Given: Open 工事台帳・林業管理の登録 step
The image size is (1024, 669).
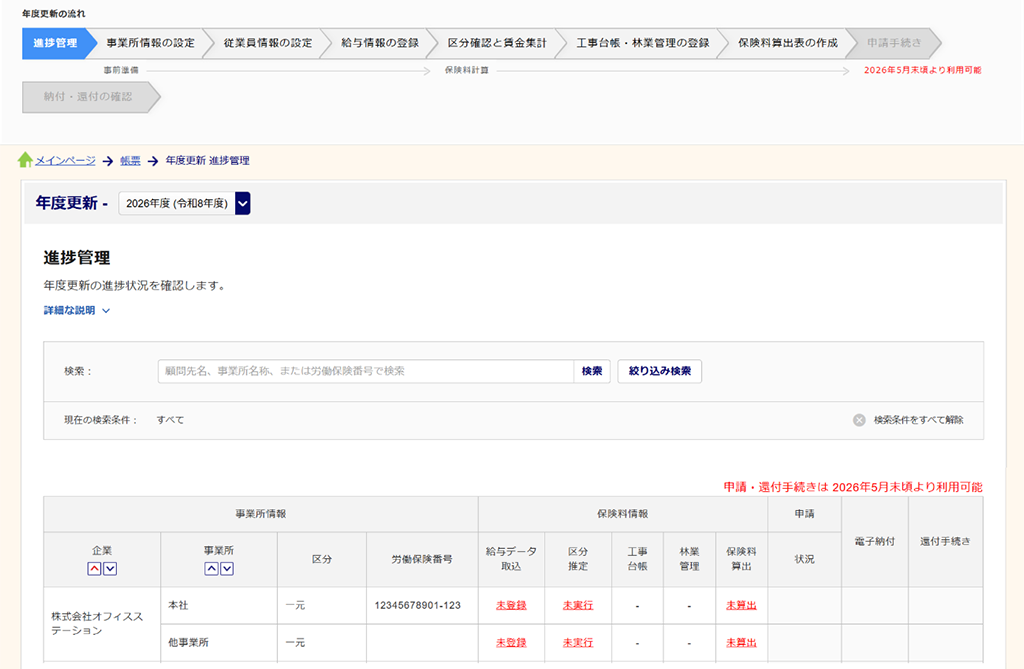Looking at the screenshot, I should pyautogui.click(x=642, y=43).
